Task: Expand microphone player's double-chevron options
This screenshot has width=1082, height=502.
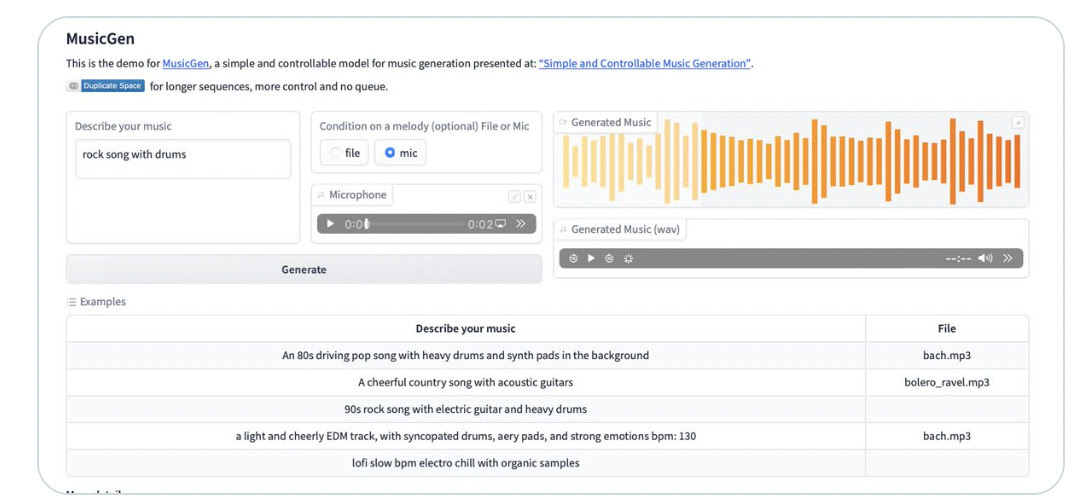Action: [x=521, y=224]
